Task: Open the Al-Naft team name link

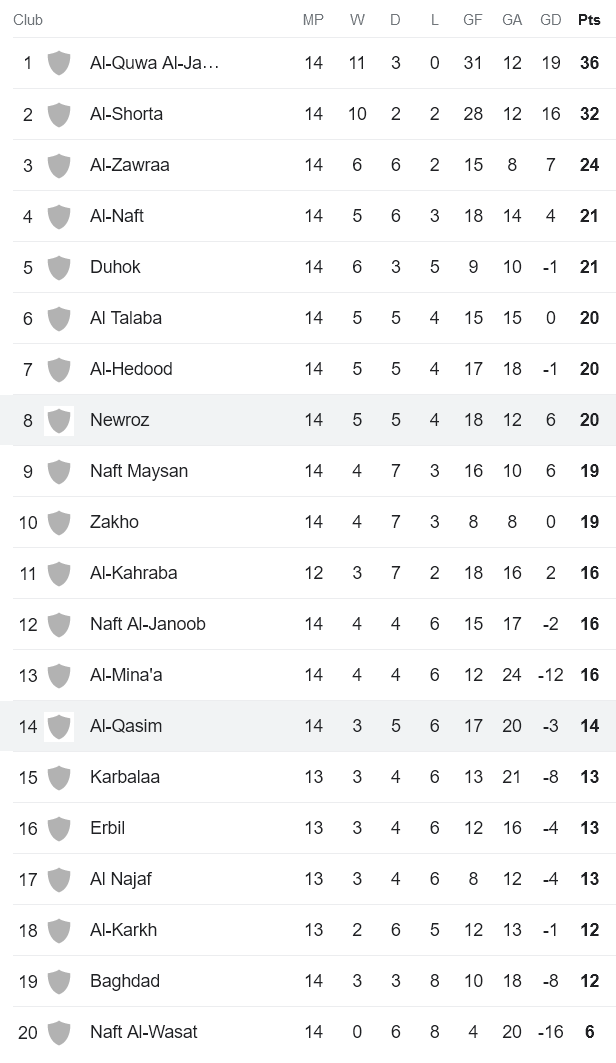Action: click(116, 216)
